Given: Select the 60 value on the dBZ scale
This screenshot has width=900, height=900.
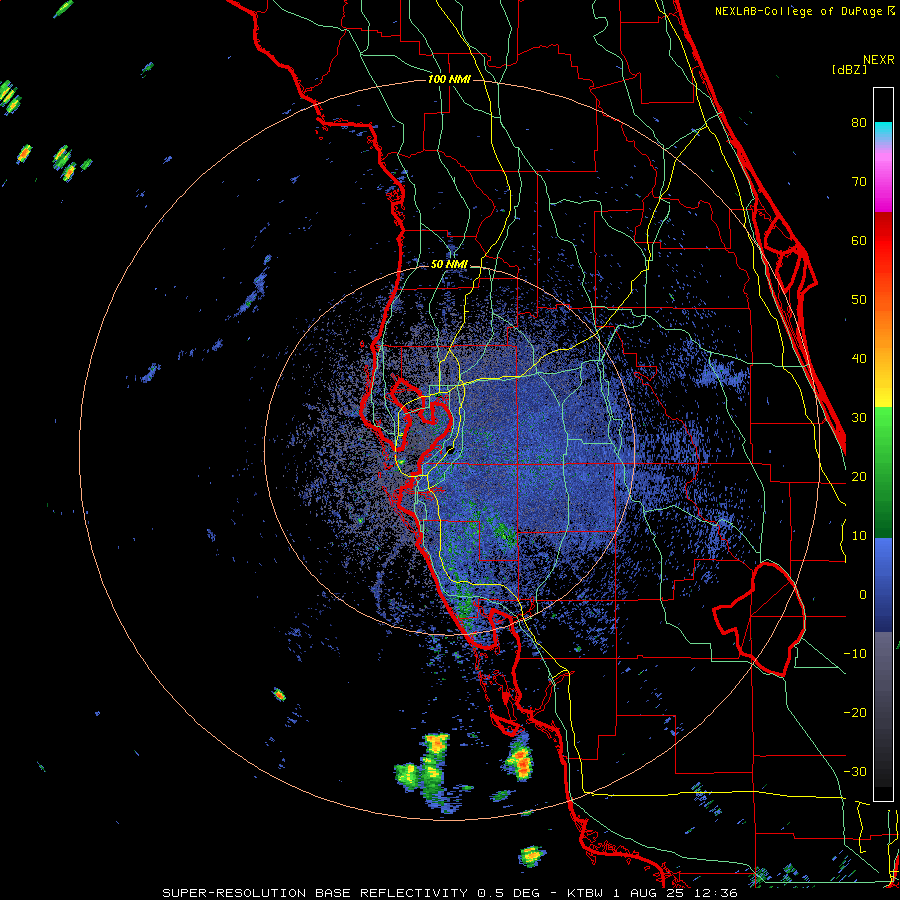Looking at the screenshot, I should click(x=859, y=240).
